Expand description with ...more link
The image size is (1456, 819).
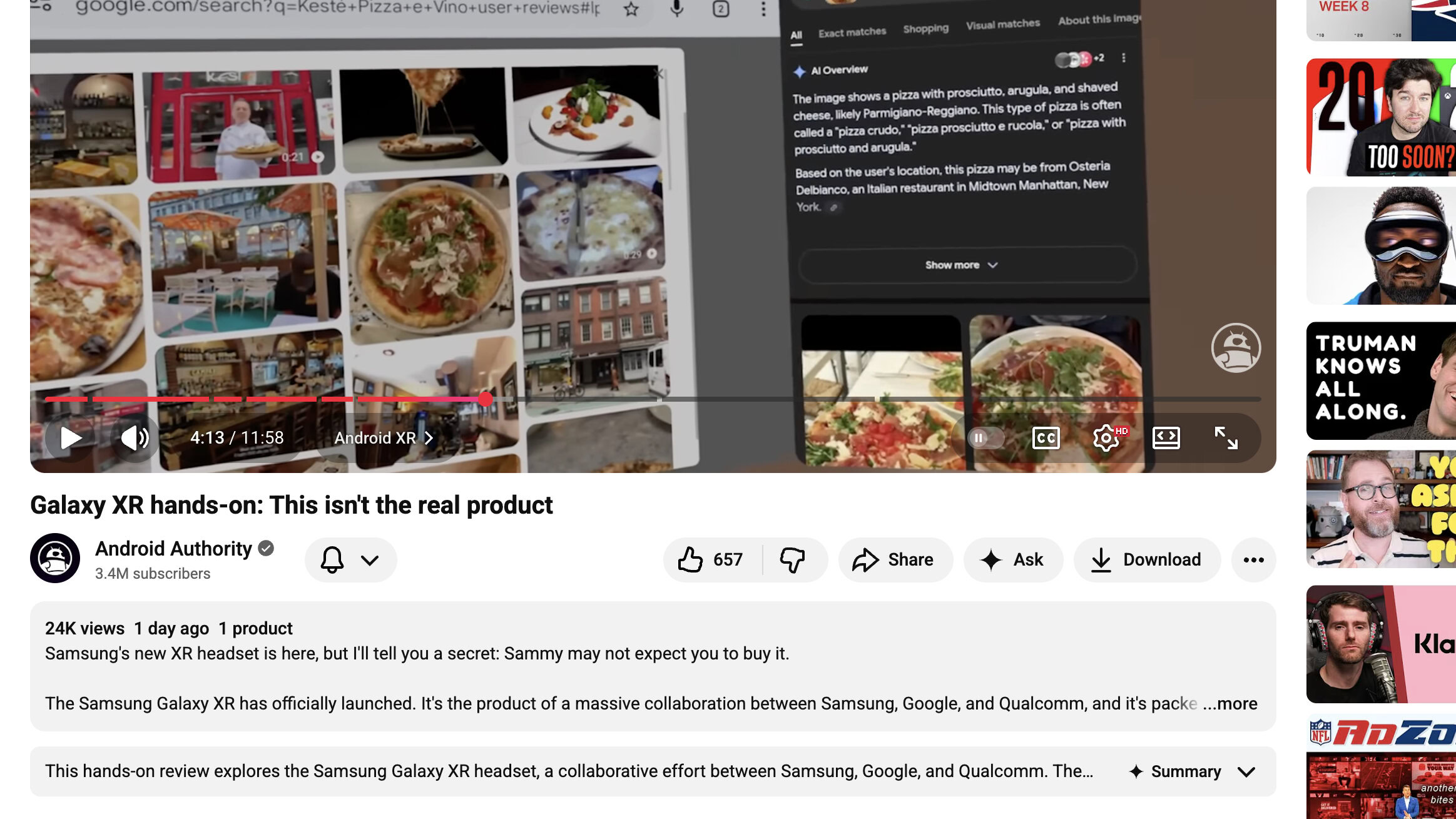pyautogui.click(x=1230, y=703)
